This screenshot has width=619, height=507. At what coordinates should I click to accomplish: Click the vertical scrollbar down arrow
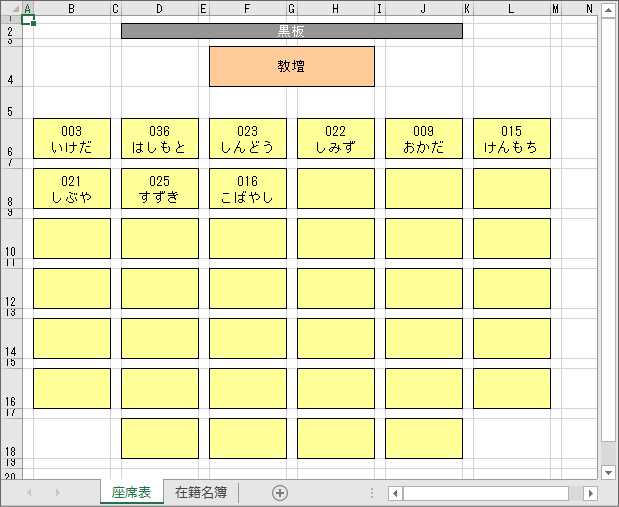(608, 472)
